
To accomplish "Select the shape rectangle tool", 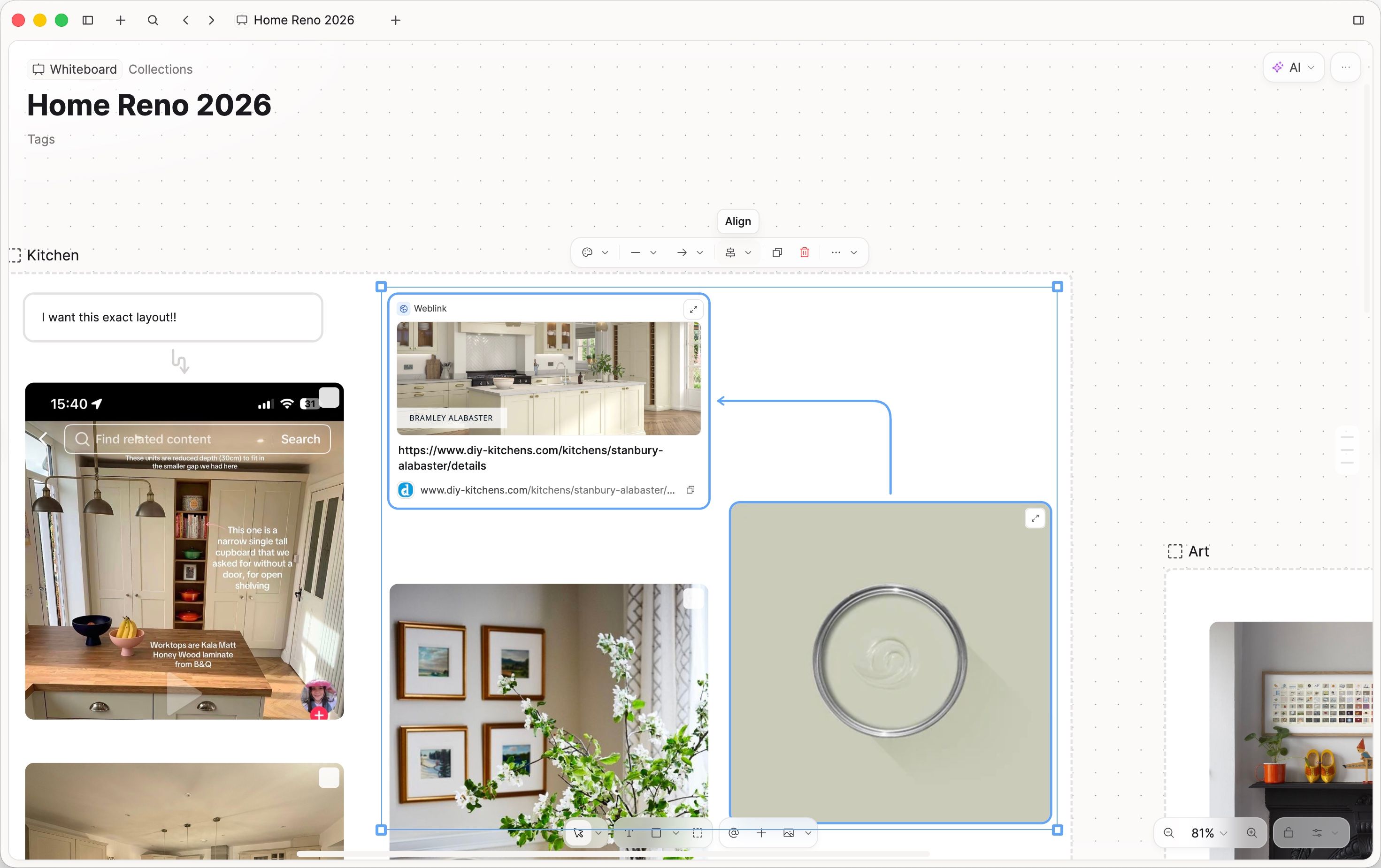I will 656,833.
